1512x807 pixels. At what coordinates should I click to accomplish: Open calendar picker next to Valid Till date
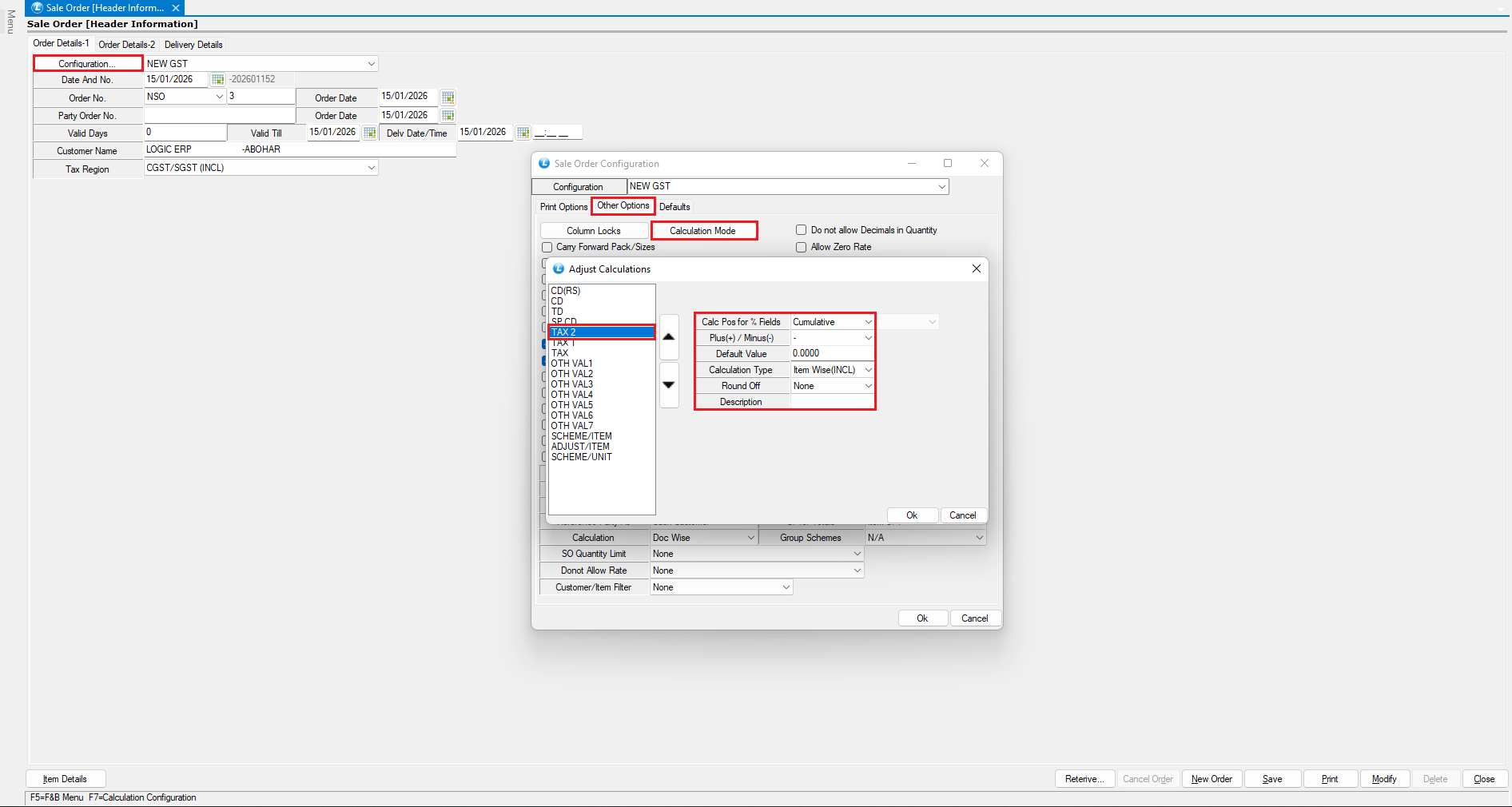point(369,133)
